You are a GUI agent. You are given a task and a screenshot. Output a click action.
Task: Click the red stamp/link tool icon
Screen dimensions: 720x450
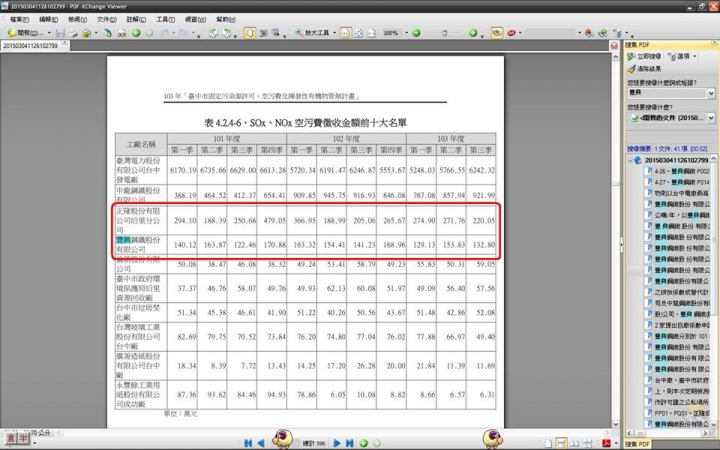coord(511,33)
